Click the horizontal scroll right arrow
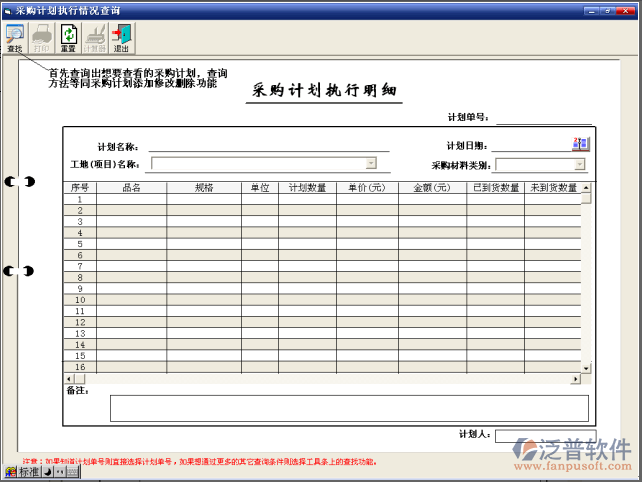642x482 pixels. (x=576, y=379)
